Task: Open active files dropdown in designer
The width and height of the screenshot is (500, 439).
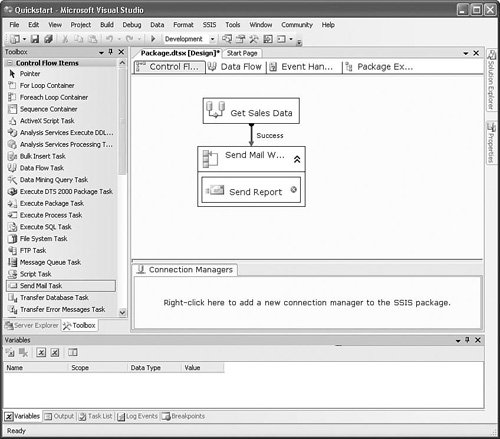Action: (x=466, y=53)
